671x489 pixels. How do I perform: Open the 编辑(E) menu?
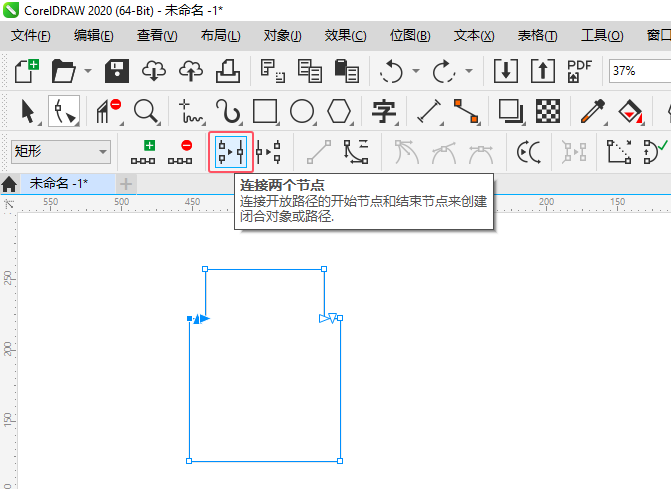(93, 36)
